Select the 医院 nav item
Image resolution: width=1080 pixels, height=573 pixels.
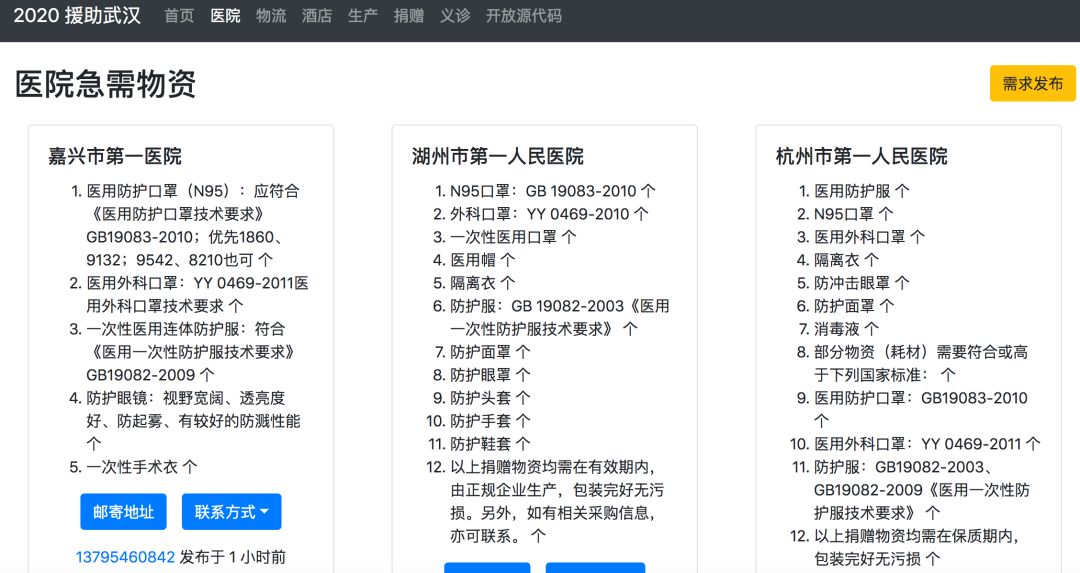(x=225, y=15)
